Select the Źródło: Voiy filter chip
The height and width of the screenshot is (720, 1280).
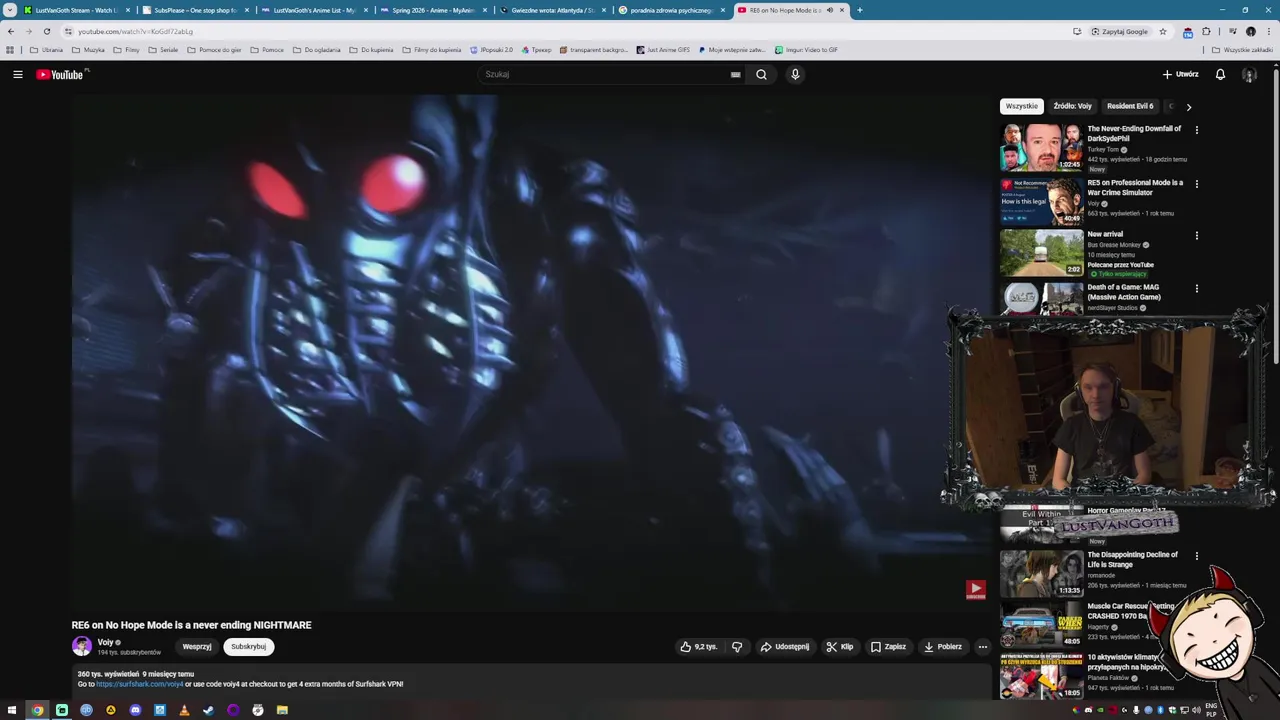1072,106
